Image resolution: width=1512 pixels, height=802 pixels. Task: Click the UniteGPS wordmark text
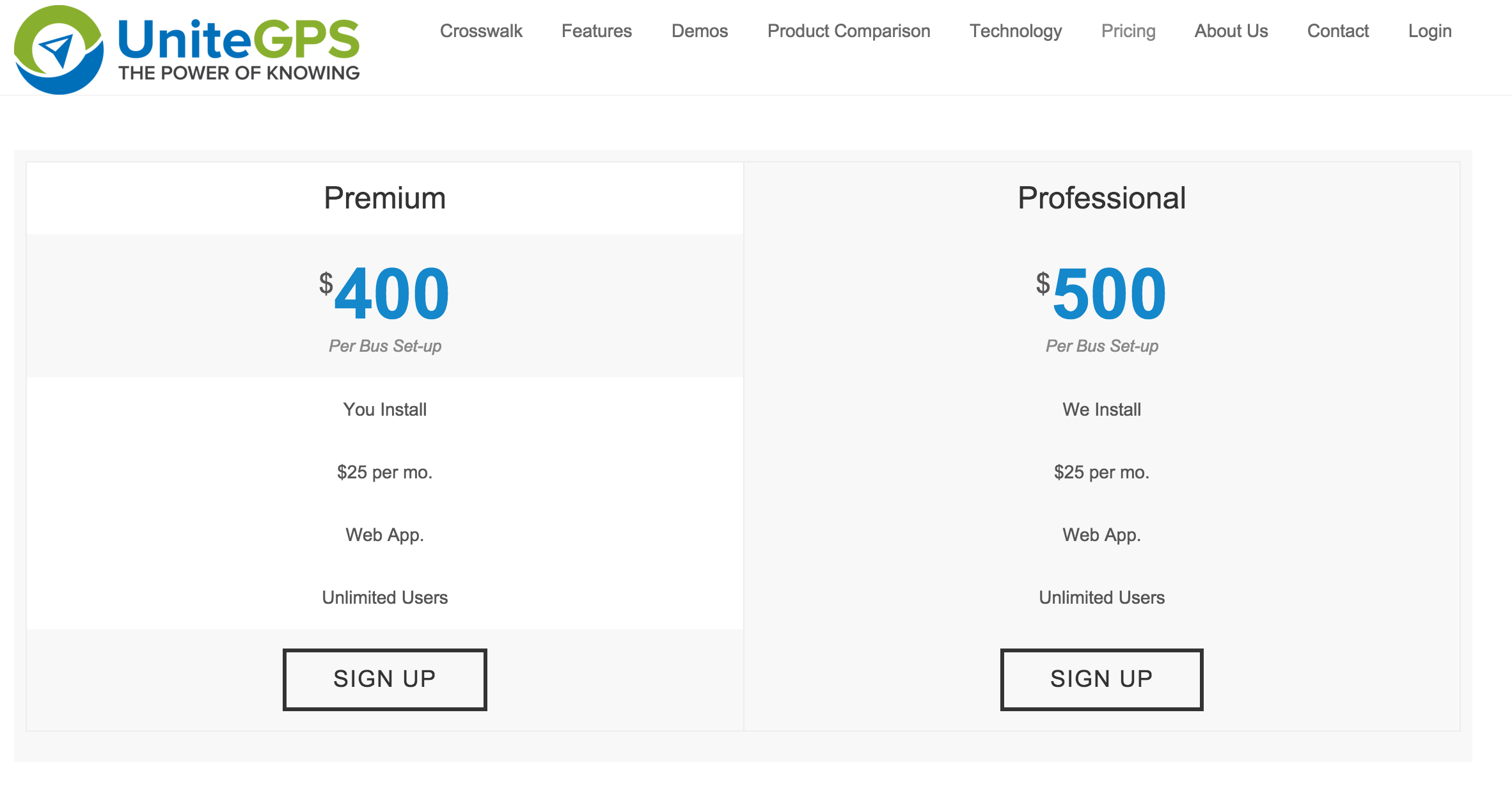[239, 40]
